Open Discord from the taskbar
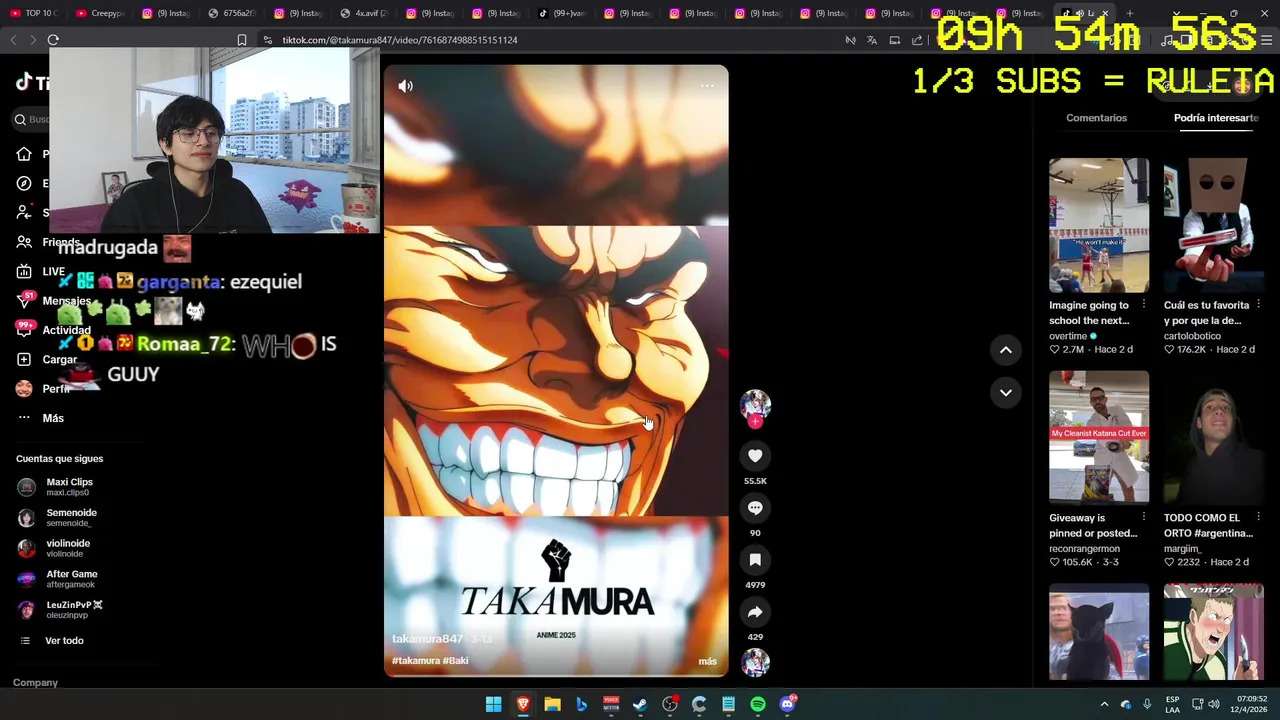The image size is (1280, 720). (787, 704)
